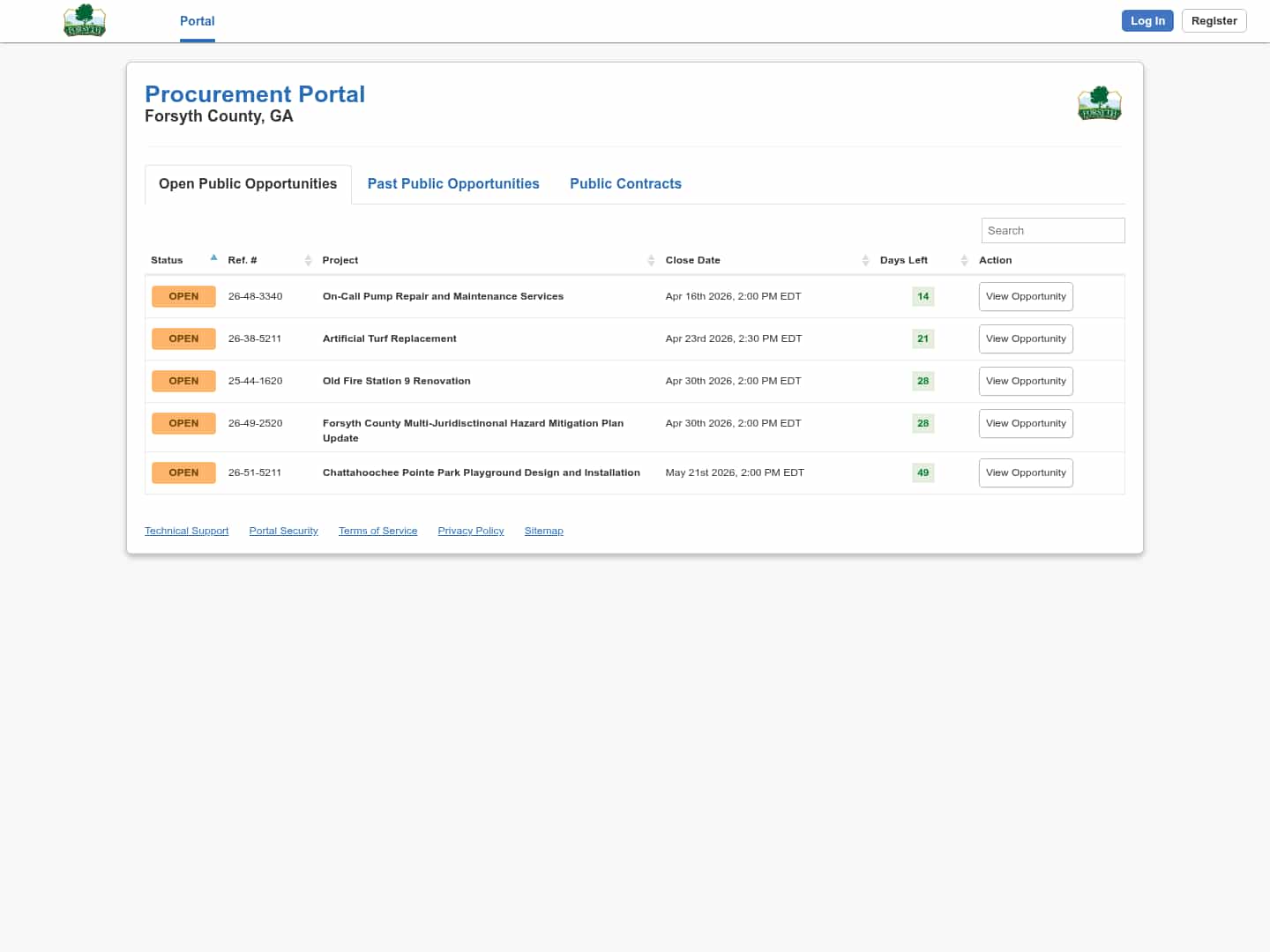The image size is (1270, 952).
Task: Click the Forsyth County logo beside the portal title
Action: click(x=1099, y=103)
